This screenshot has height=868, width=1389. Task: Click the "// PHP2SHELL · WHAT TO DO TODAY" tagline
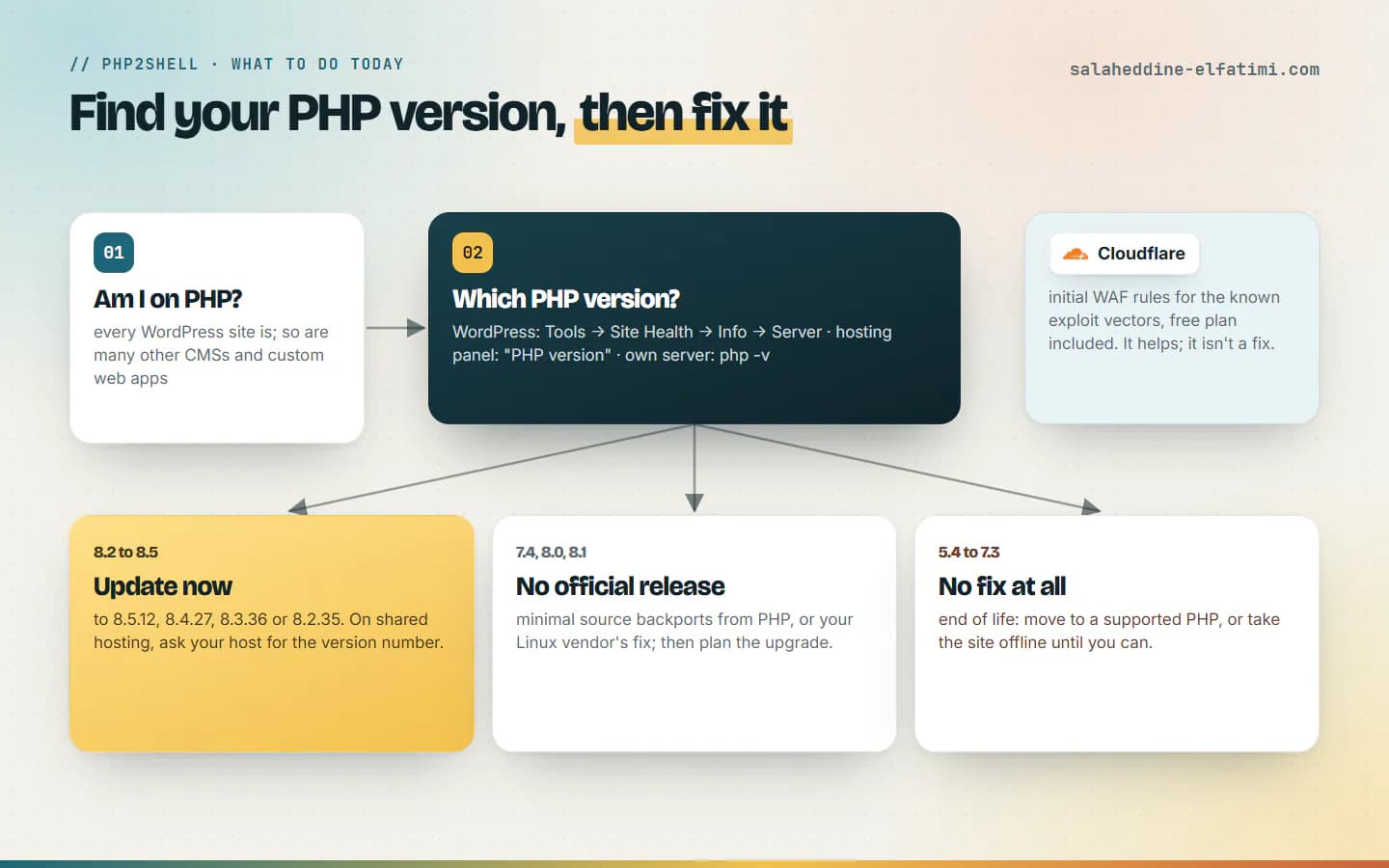[237, 65]
